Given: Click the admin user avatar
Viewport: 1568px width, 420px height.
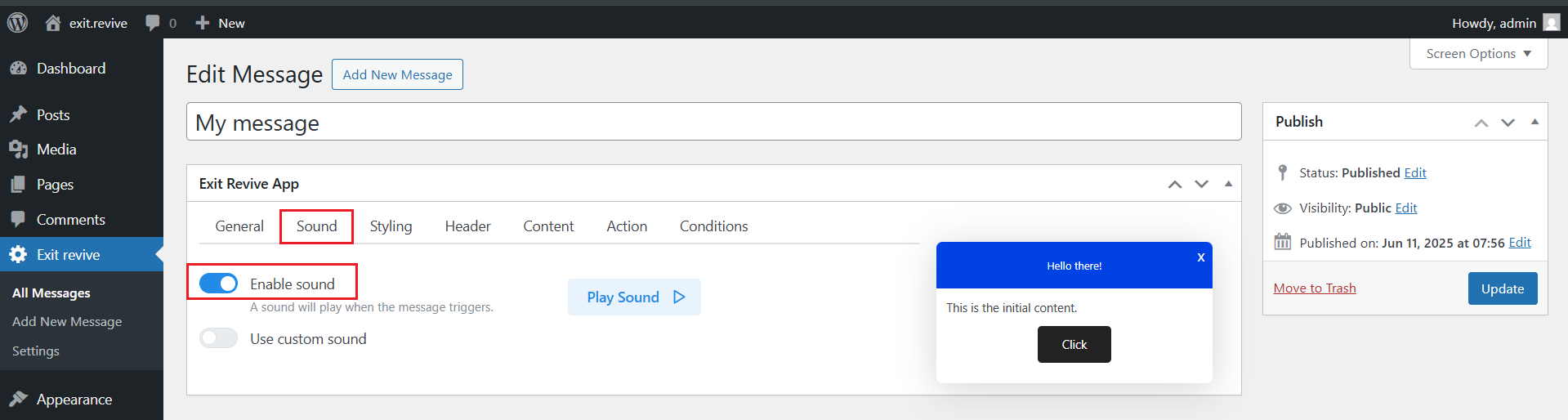Looking at the screenshot, I should tap(1551, 23).
